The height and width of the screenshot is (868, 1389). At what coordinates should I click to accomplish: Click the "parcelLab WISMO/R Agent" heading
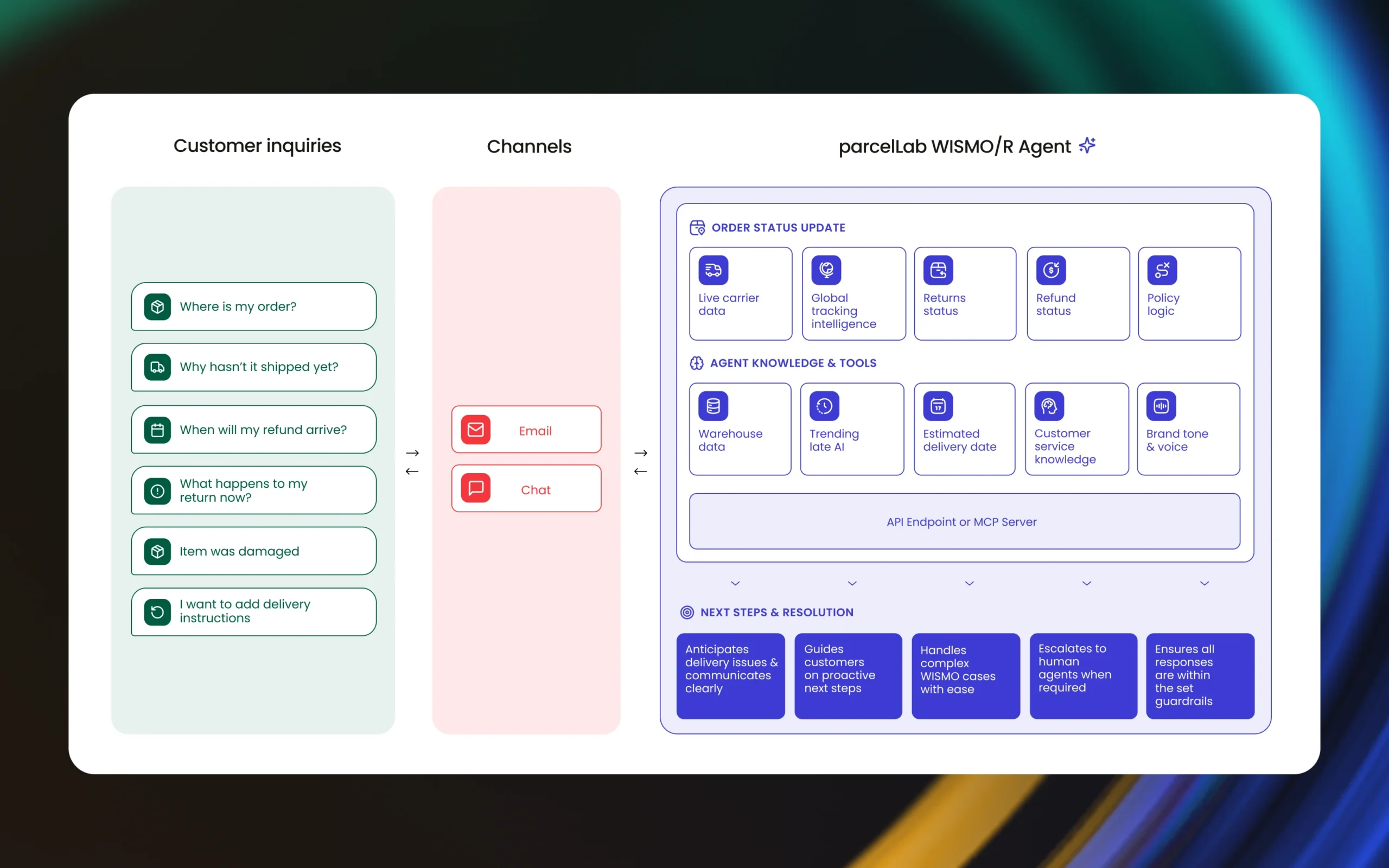pyautogui.click(x=954, y=147)
